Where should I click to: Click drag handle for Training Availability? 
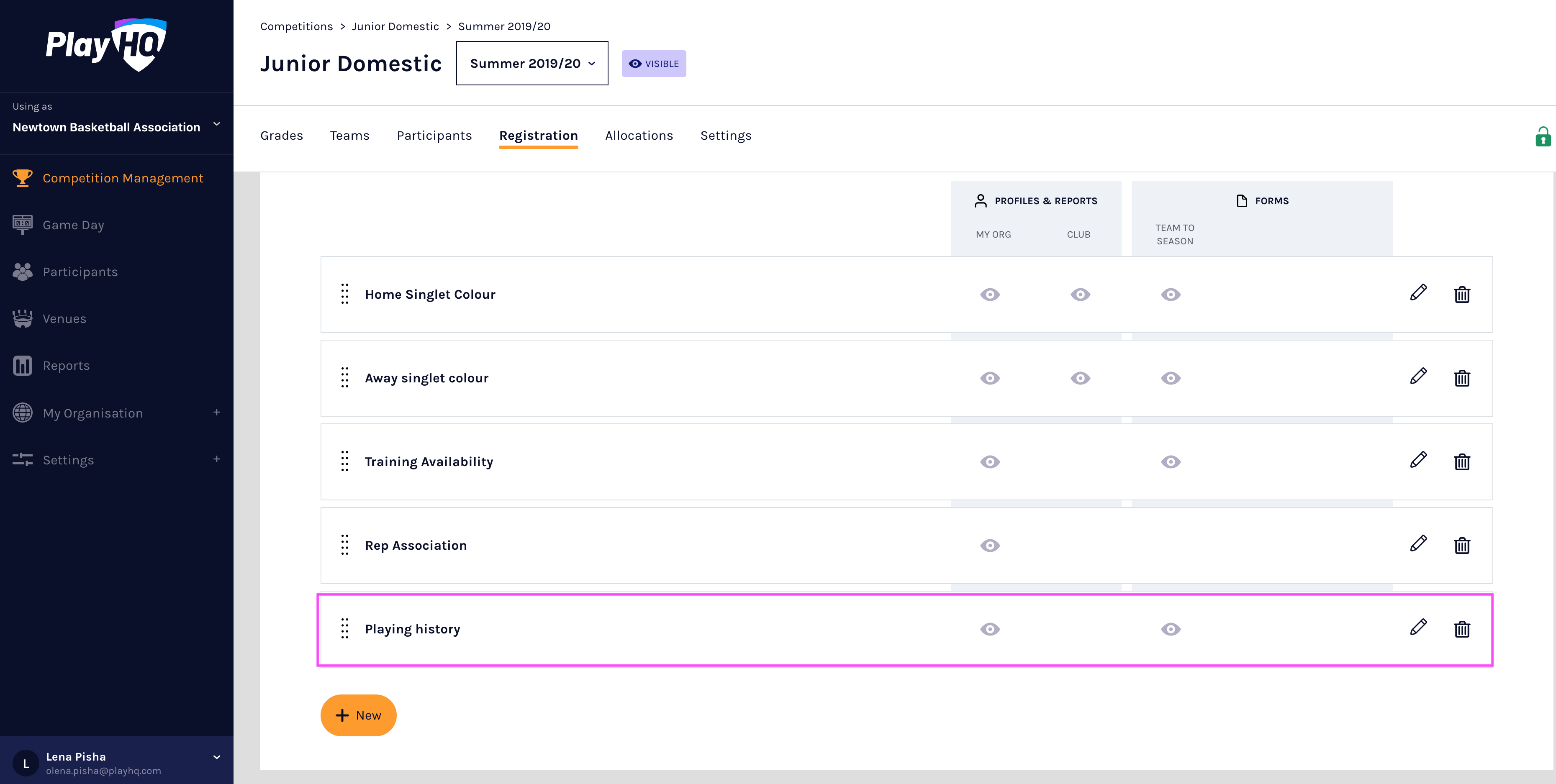pyautogui.click(x=344, y=461)
